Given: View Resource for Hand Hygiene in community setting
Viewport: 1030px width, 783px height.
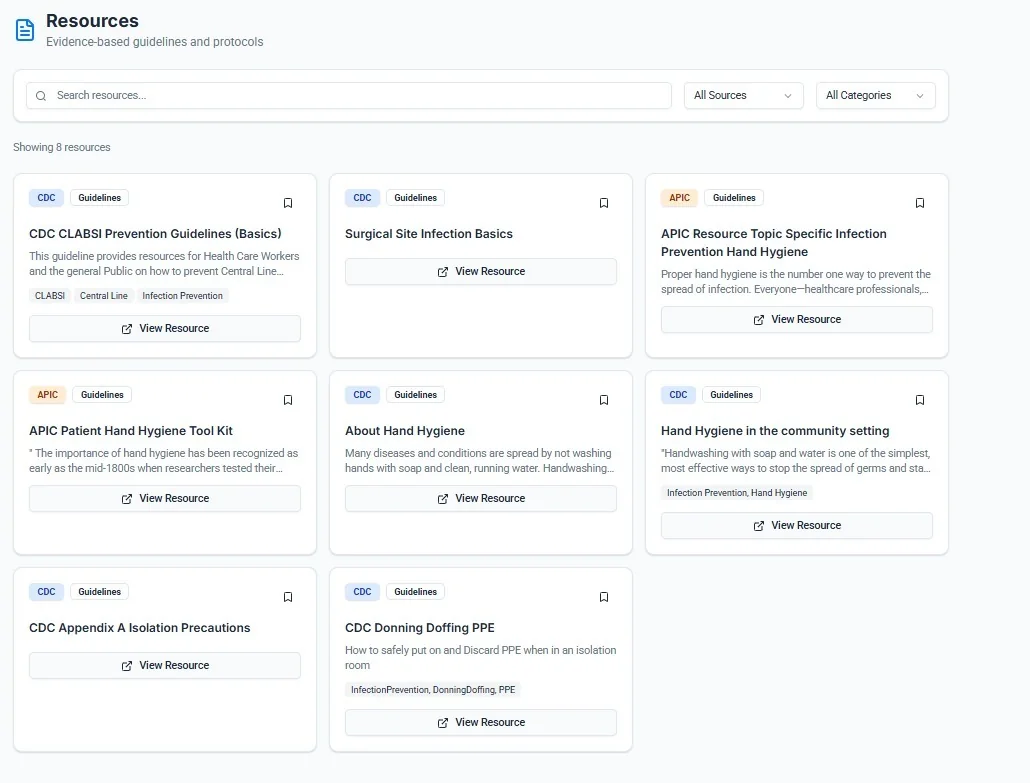Looking at the screenshot, I should 797,526.
